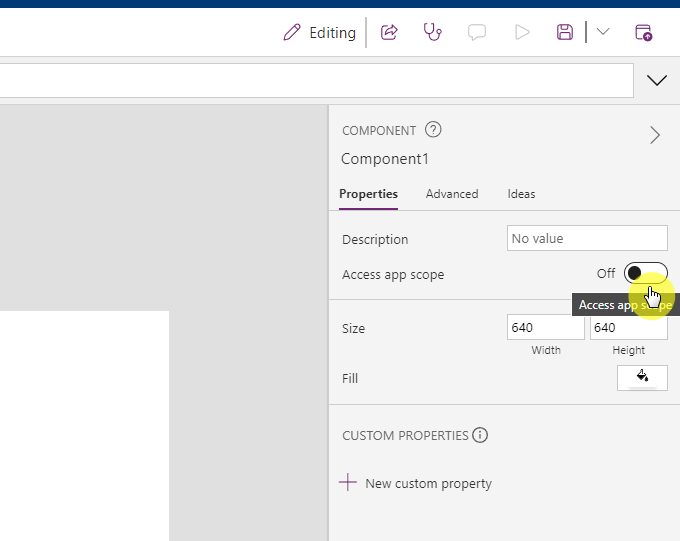This screenshot has height=541, width=680.
Task: Open the Component help question mark
Action: pyautogui.click(x=433, y=129)
